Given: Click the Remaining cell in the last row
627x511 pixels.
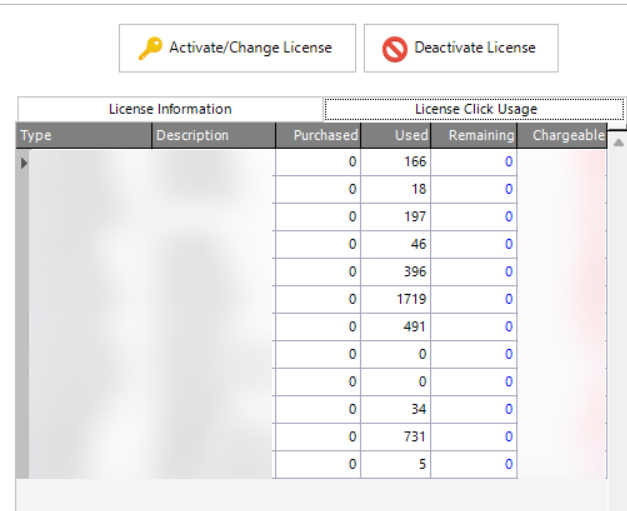Looking at the screenshot, I should 474,464.
